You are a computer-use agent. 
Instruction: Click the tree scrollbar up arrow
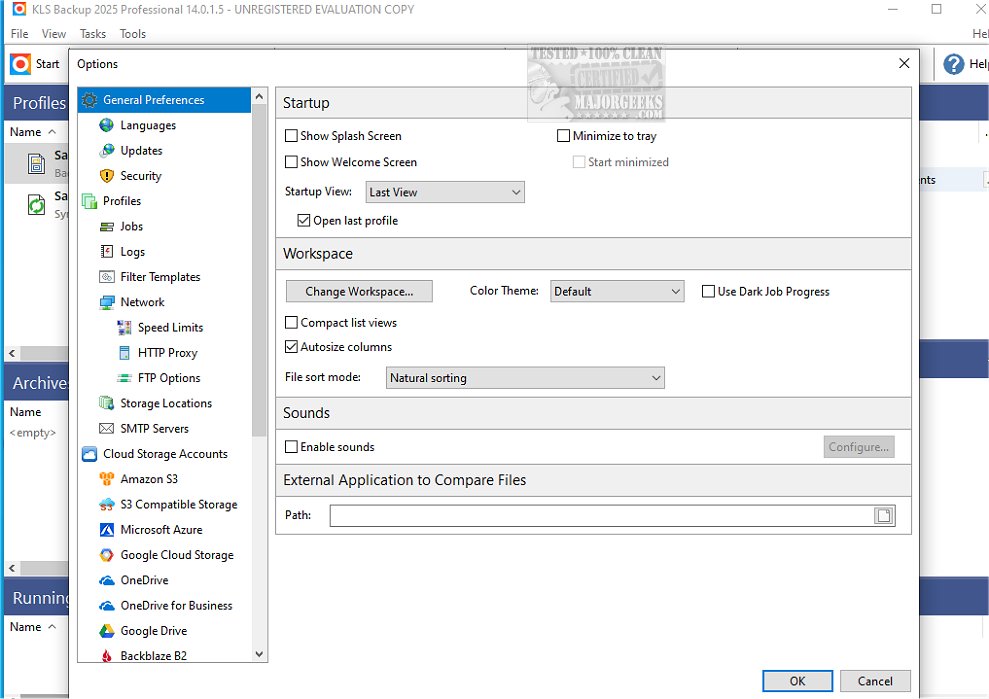[x=259, y=96]
